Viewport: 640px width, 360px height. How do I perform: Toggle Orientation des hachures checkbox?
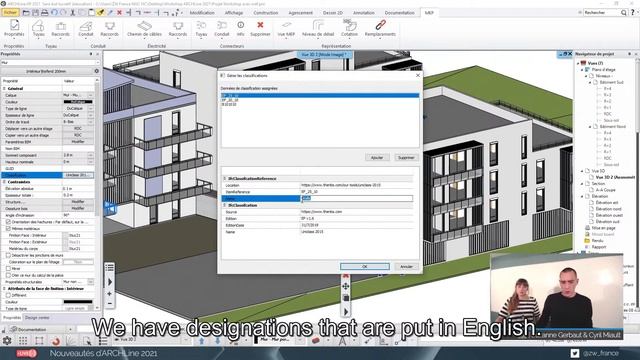tap(8, 222)
